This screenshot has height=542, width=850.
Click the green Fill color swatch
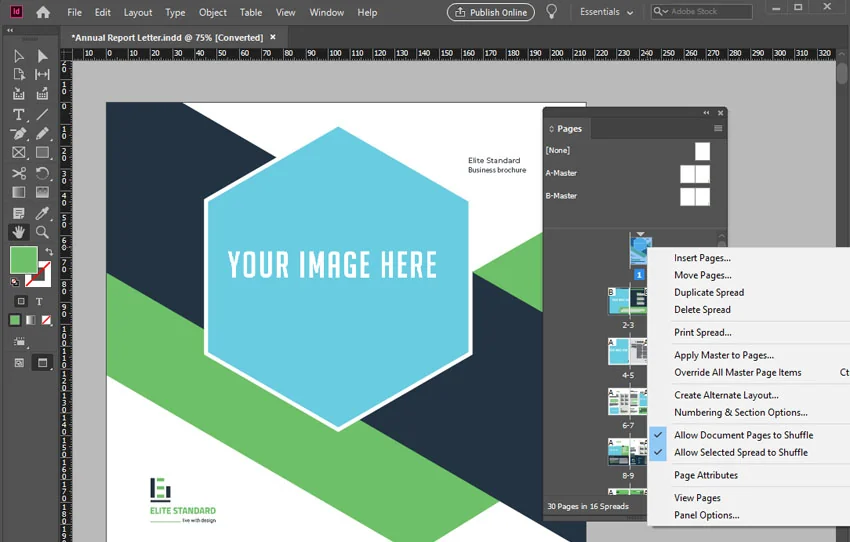pos(23,260)
